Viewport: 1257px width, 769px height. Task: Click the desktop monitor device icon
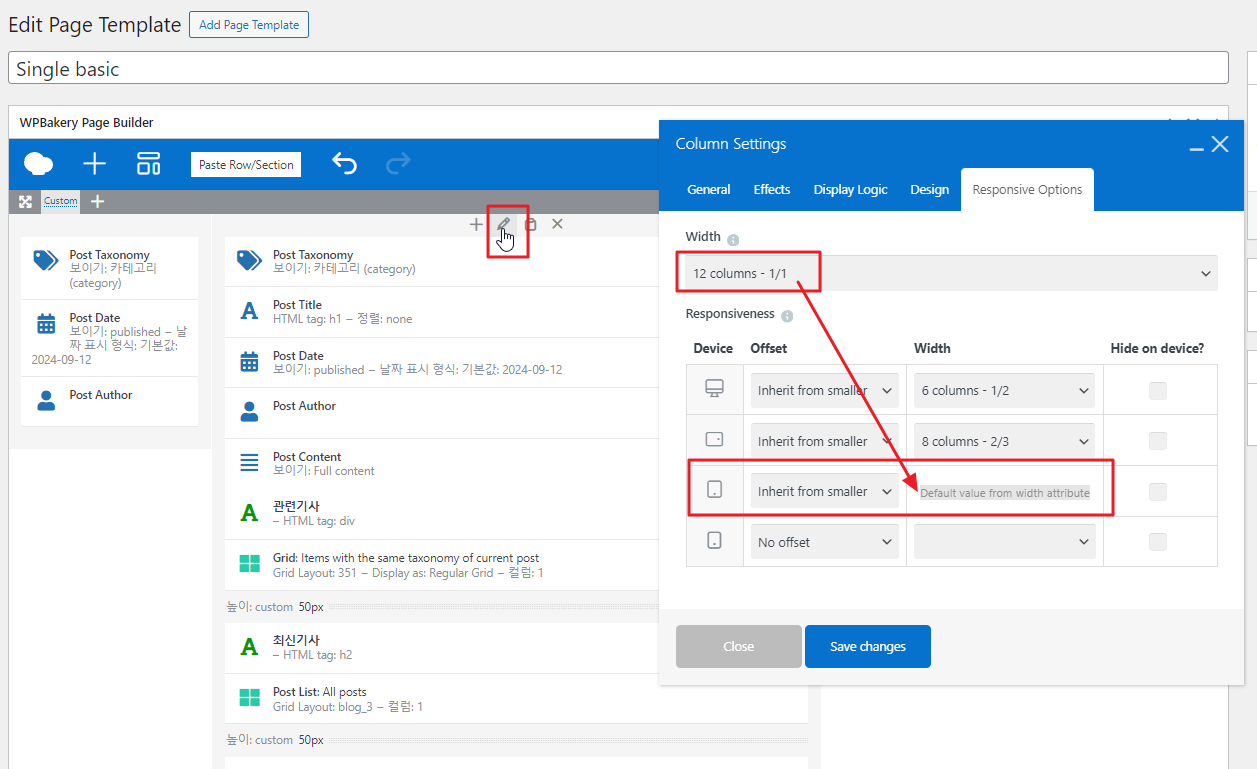(x=714, y=389)
